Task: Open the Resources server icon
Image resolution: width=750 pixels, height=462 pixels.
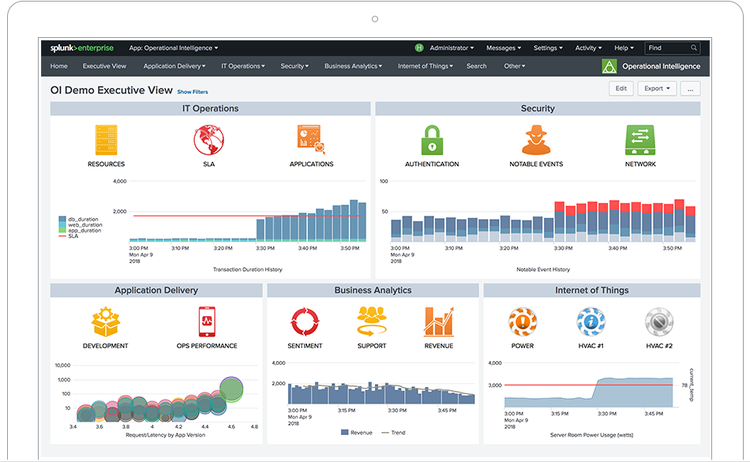Action: click(106, 139)
